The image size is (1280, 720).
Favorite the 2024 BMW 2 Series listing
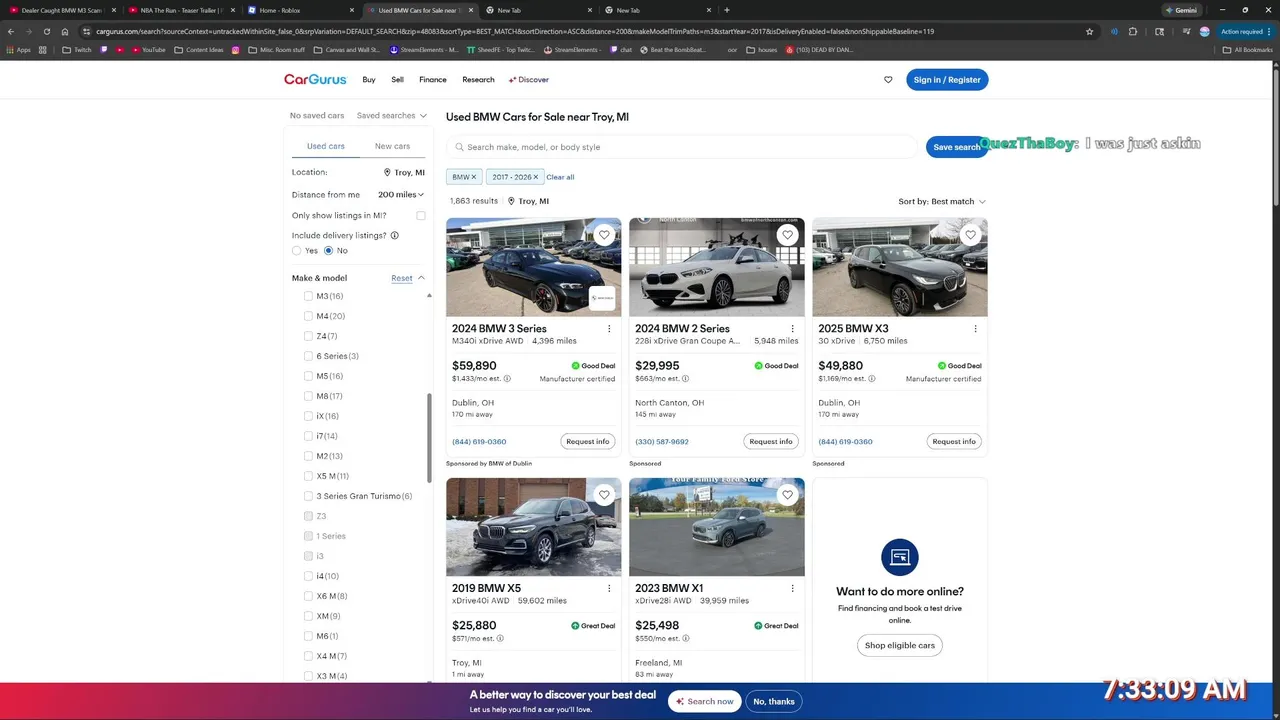click(787, 235)
